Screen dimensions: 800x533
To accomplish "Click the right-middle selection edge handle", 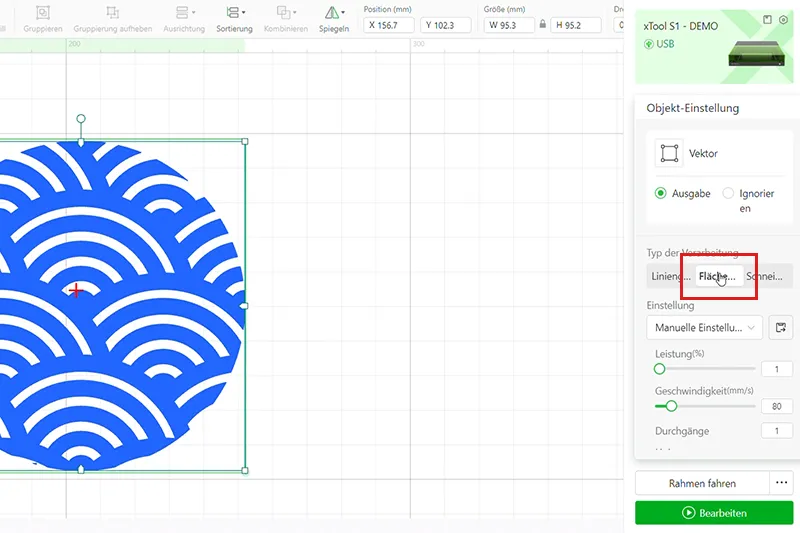I will pyautogui.click(x=244, y=306).
